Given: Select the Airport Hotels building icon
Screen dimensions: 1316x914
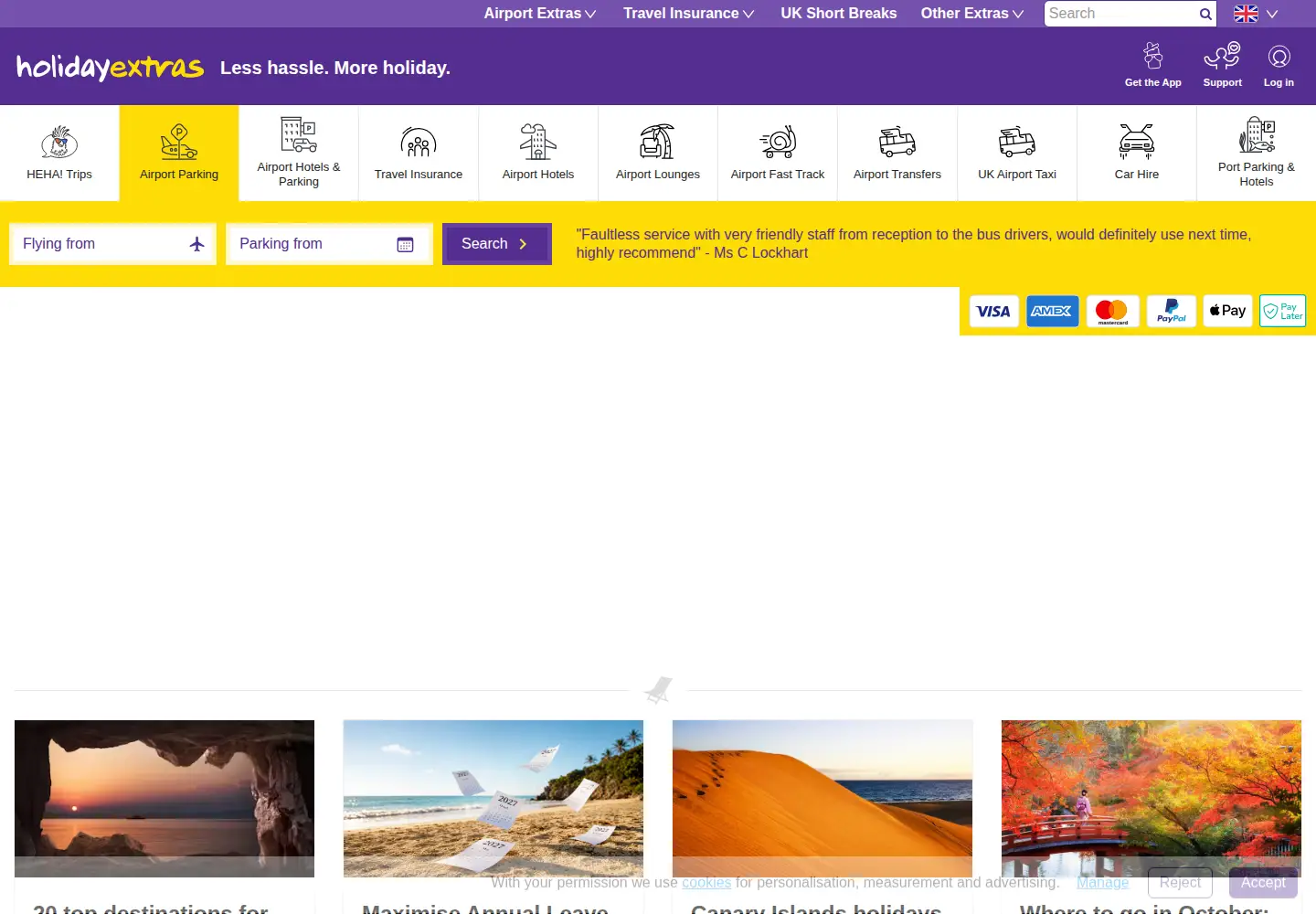Looking at the screenshot, I should pos(538,142).
